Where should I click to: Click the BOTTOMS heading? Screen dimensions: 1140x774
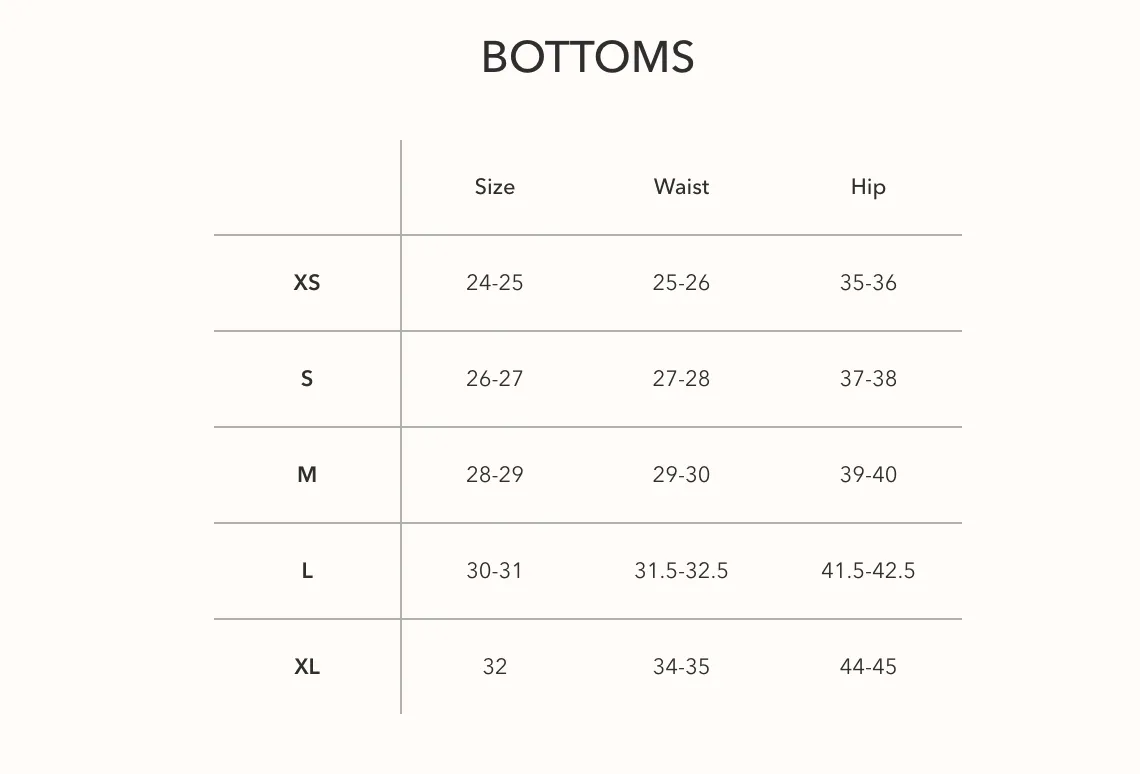[587, 57]
